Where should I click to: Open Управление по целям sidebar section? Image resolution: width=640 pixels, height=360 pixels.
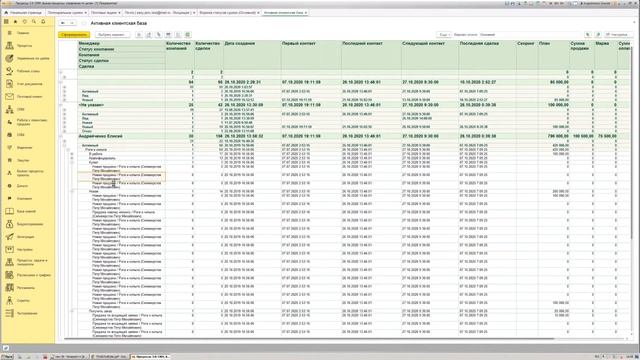pos(27,58)
